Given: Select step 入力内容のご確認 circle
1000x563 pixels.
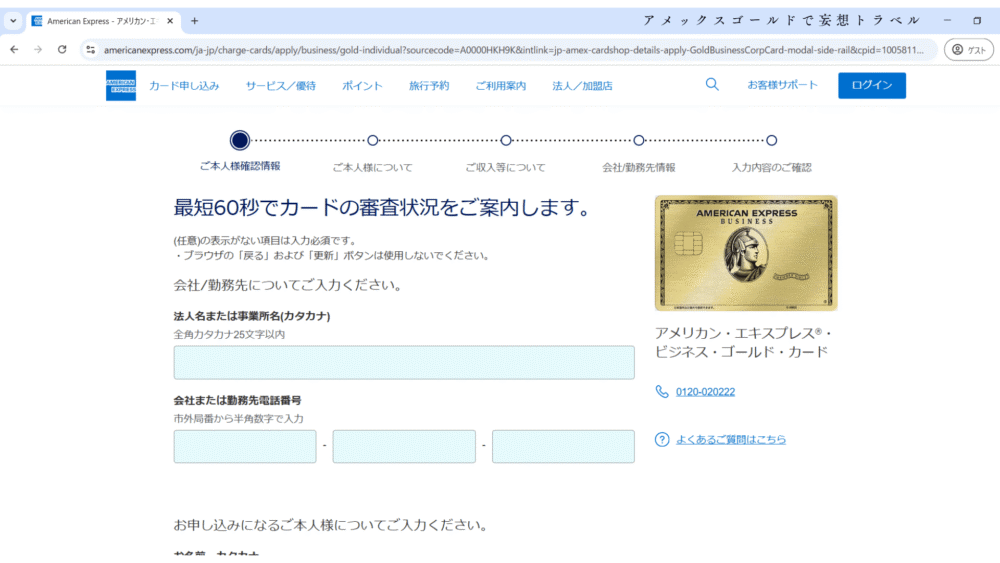Looking at the screenshot, I should (x=772, y=140).
